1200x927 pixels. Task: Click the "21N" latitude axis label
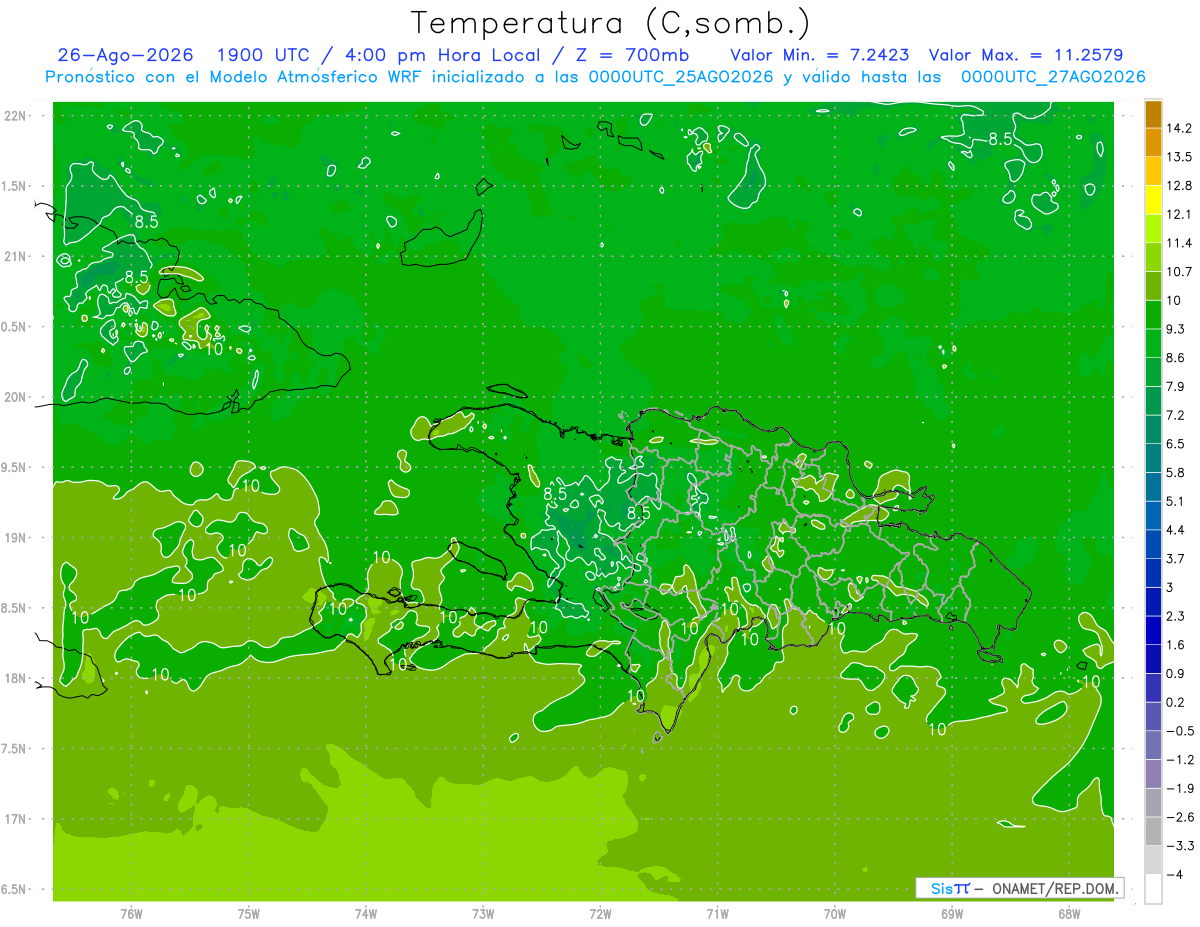click(x=16, y=256)
